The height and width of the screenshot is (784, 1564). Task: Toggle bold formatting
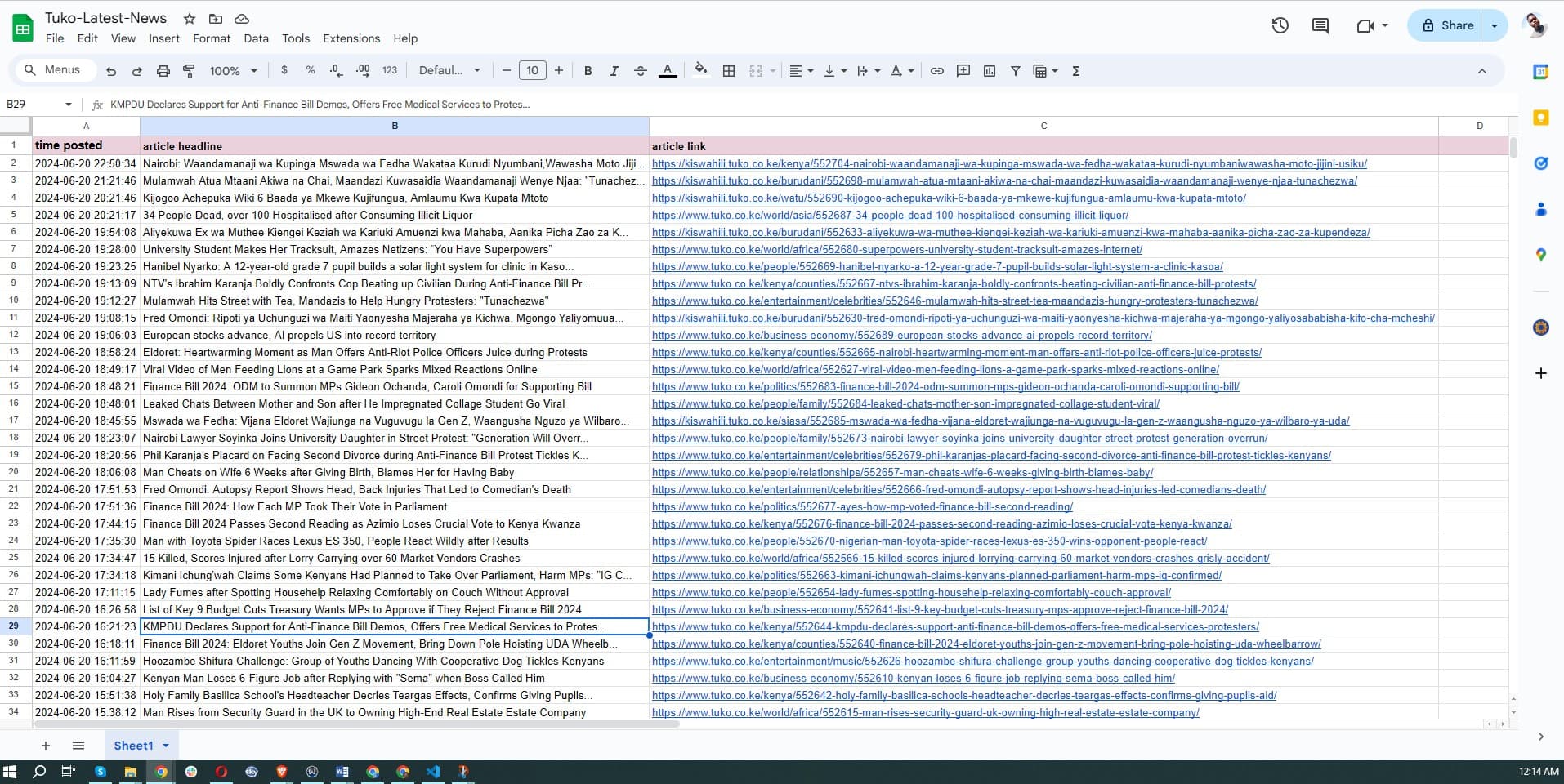(588, 71)
